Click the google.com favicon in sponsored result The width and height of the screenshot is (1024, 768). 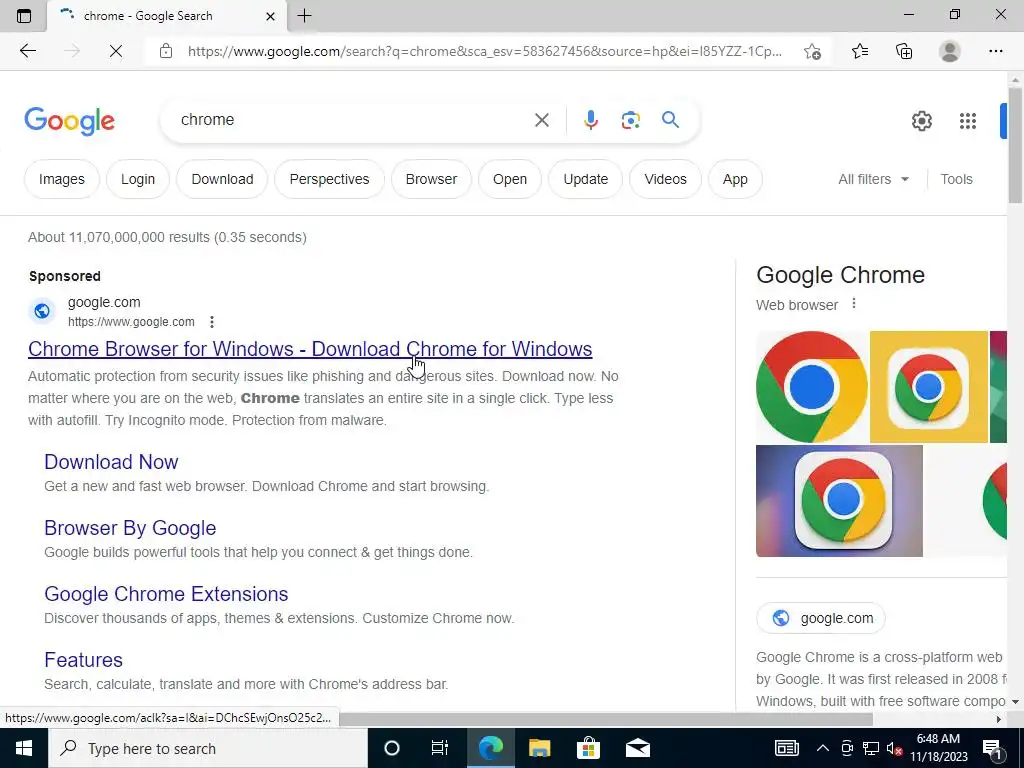pos(42,311)
